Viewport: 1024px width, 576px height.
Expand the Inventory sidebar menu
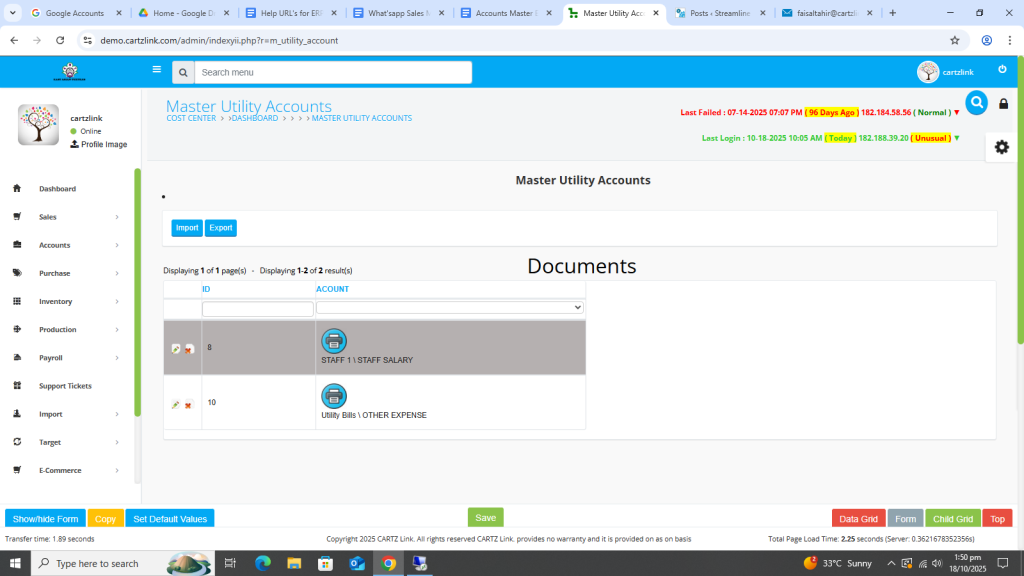point(66,301)
